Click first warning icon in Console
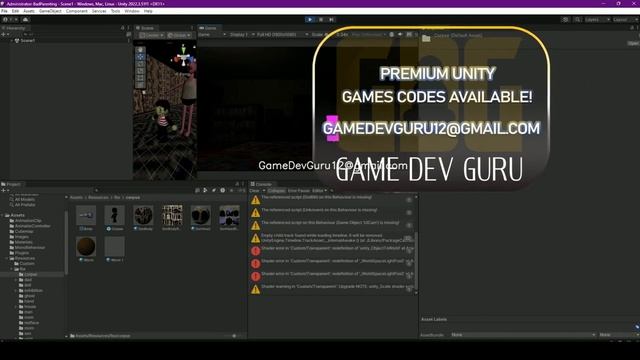Viewport: 640px width, 360px height. 256,200
